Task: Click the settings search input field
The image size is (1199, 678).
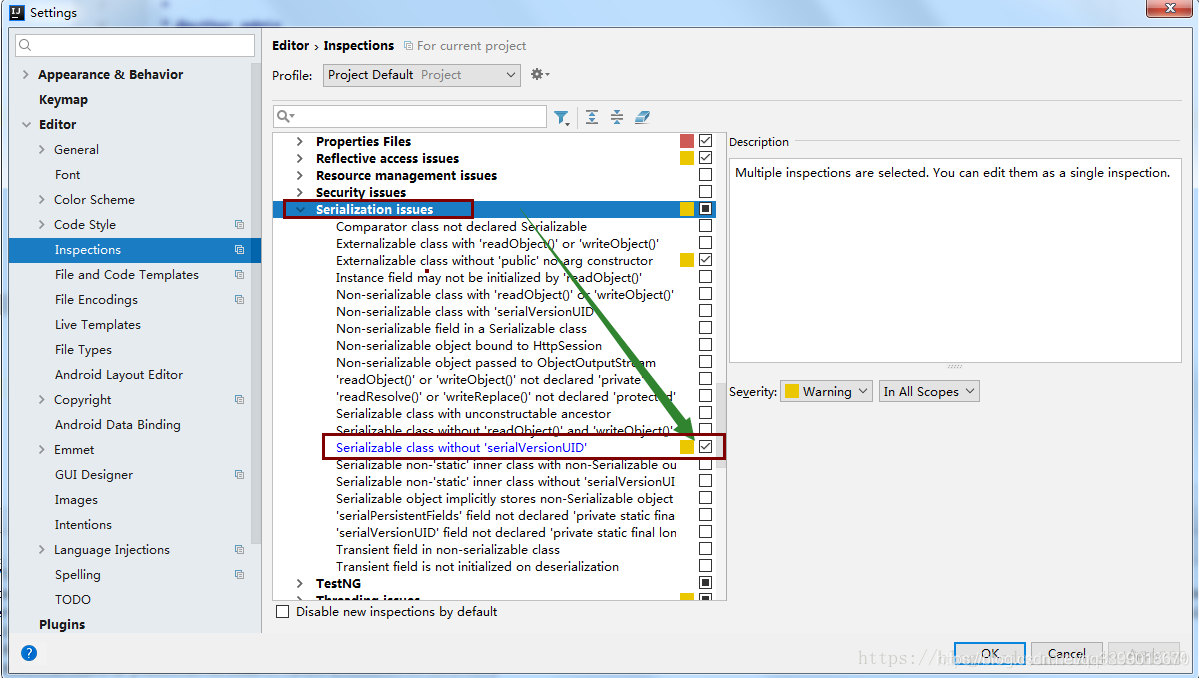Action: (135, 45)
